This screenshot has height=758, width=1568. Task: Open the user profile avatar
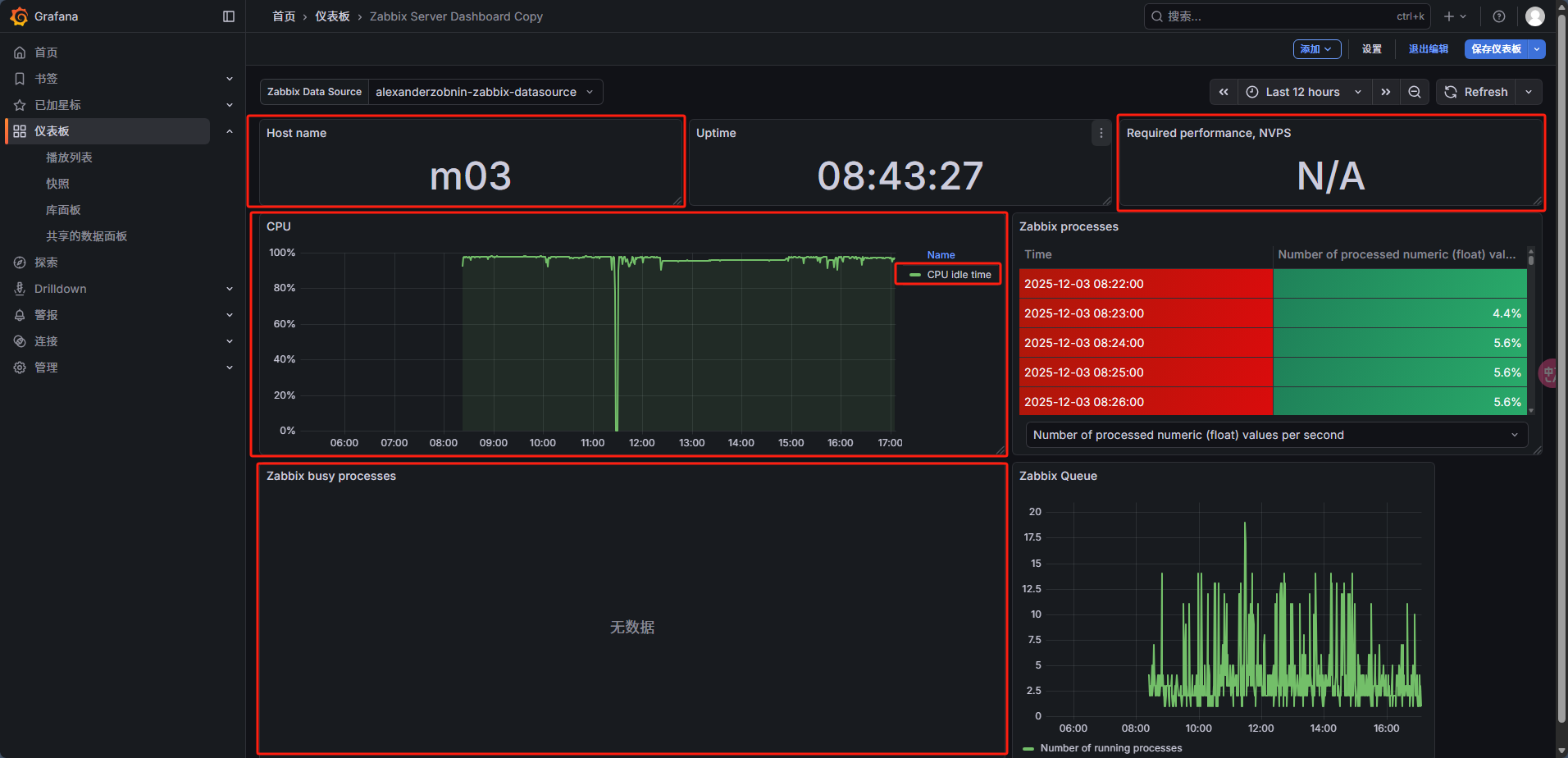coord(1535,16)
